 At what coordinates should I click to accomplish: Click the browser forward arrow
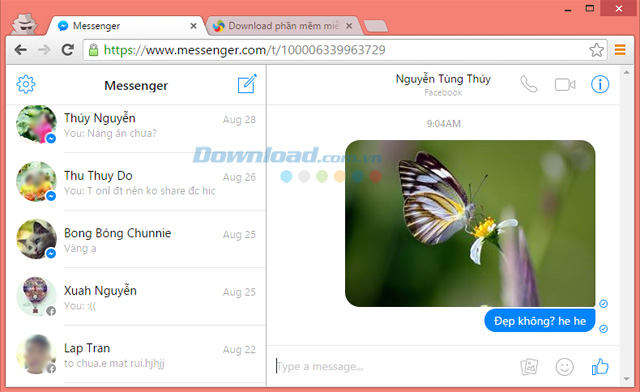pos(44,50)
